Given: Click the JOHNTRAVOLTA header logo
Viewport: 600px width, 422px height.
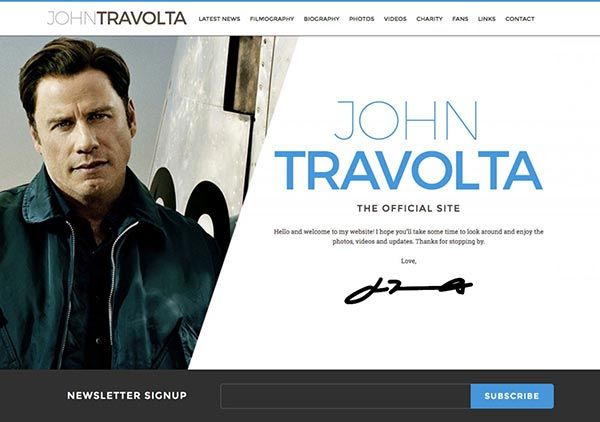Looking at the screenshot, I should [x=117, y=18].
